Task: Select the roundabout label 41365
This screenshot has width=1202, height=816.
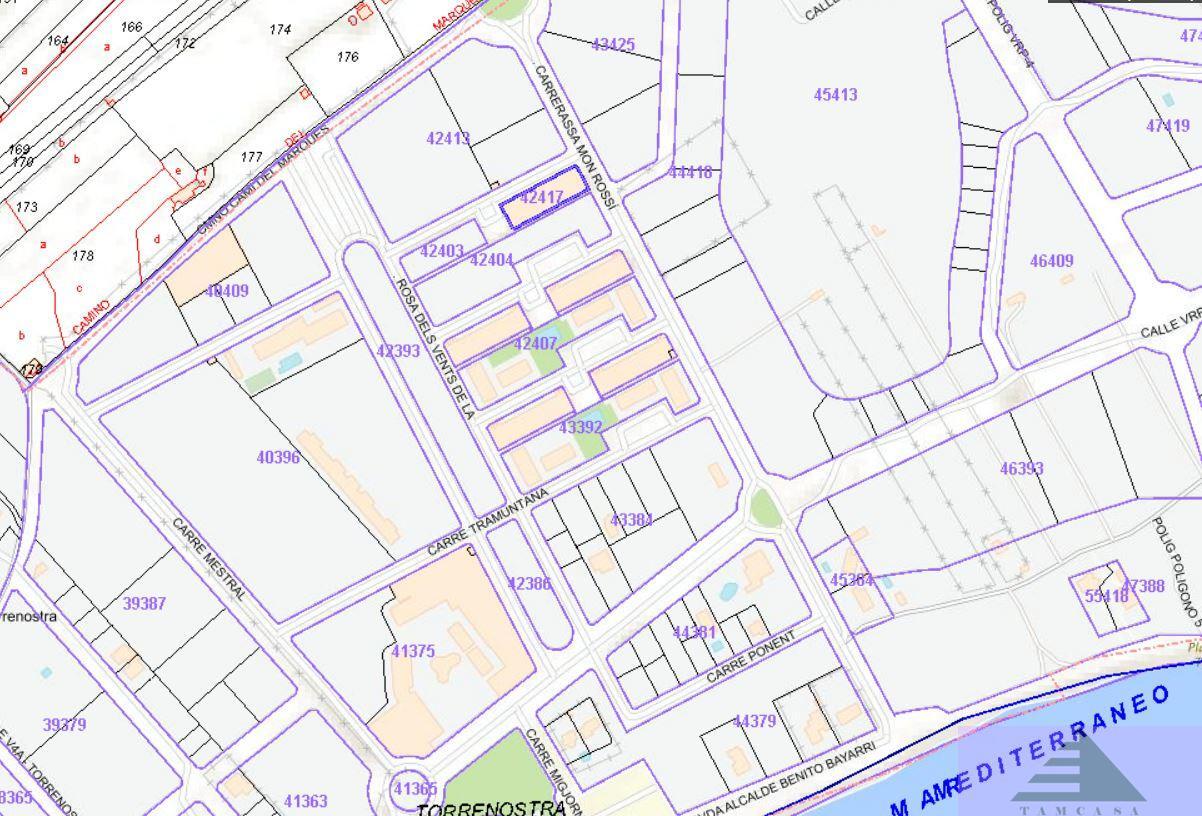Action: (x=415, y=789)
